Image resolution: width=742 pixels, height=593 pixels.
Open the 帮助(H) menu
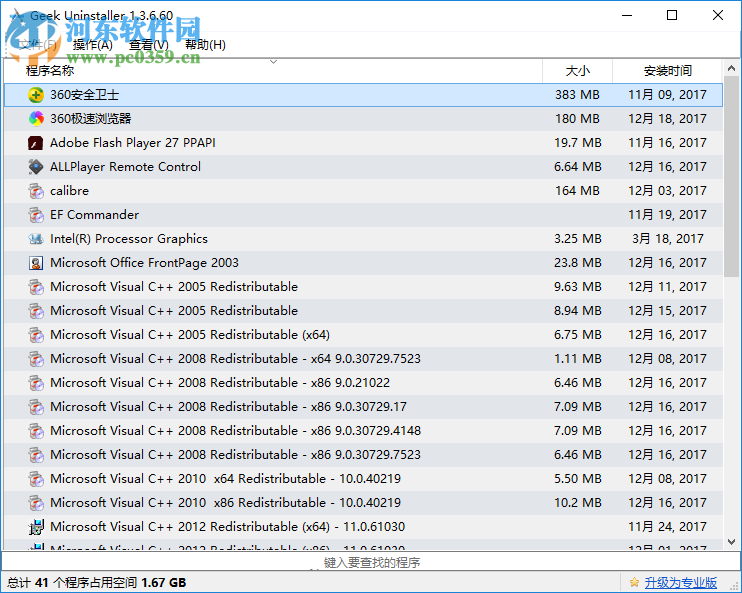[205, 45]
